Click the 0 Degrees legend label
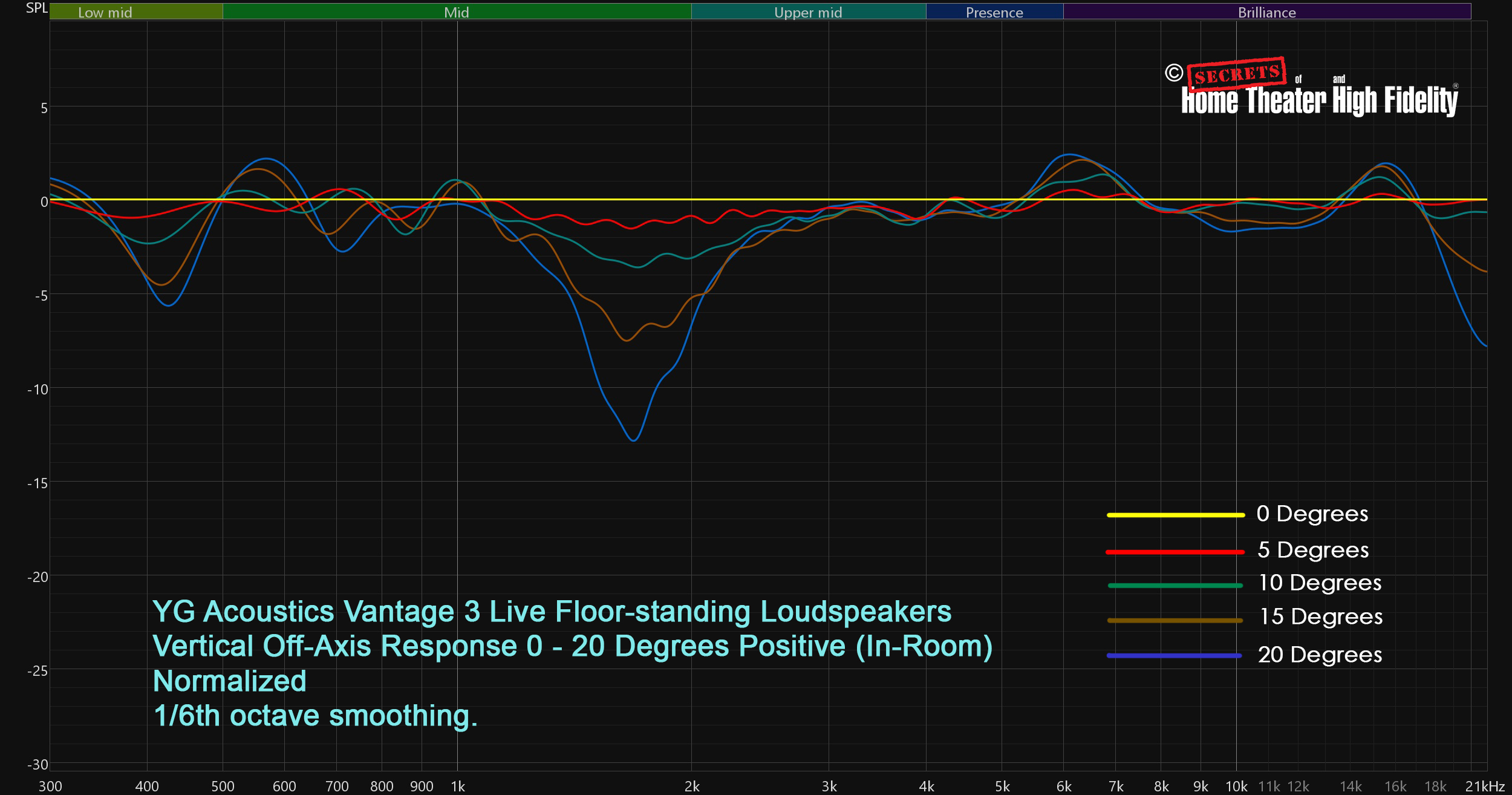The image size is (1512, 795). click(x=1312, y=514)
